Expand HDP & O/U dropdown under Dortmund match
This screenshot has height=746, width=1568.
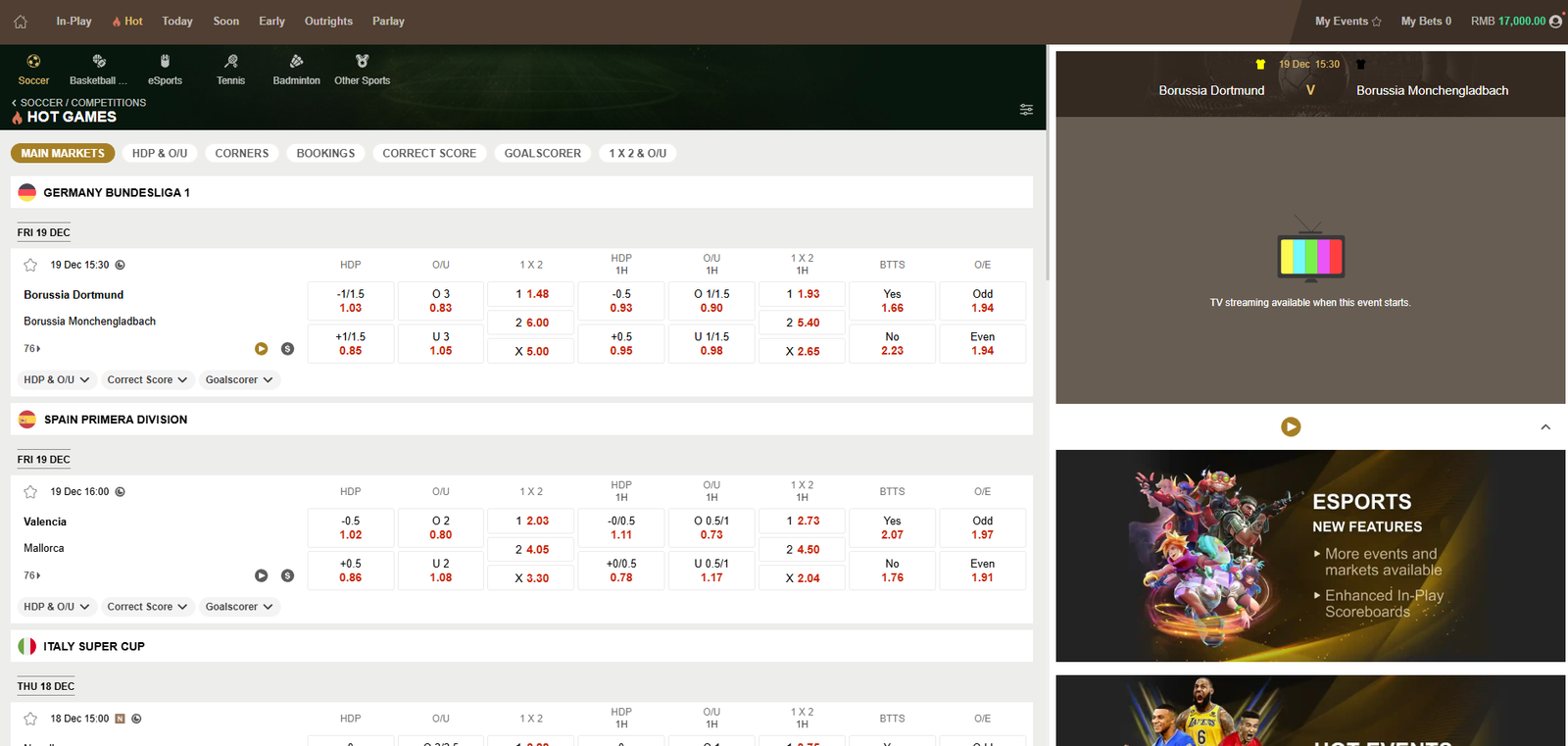click(x=57, y=379)
